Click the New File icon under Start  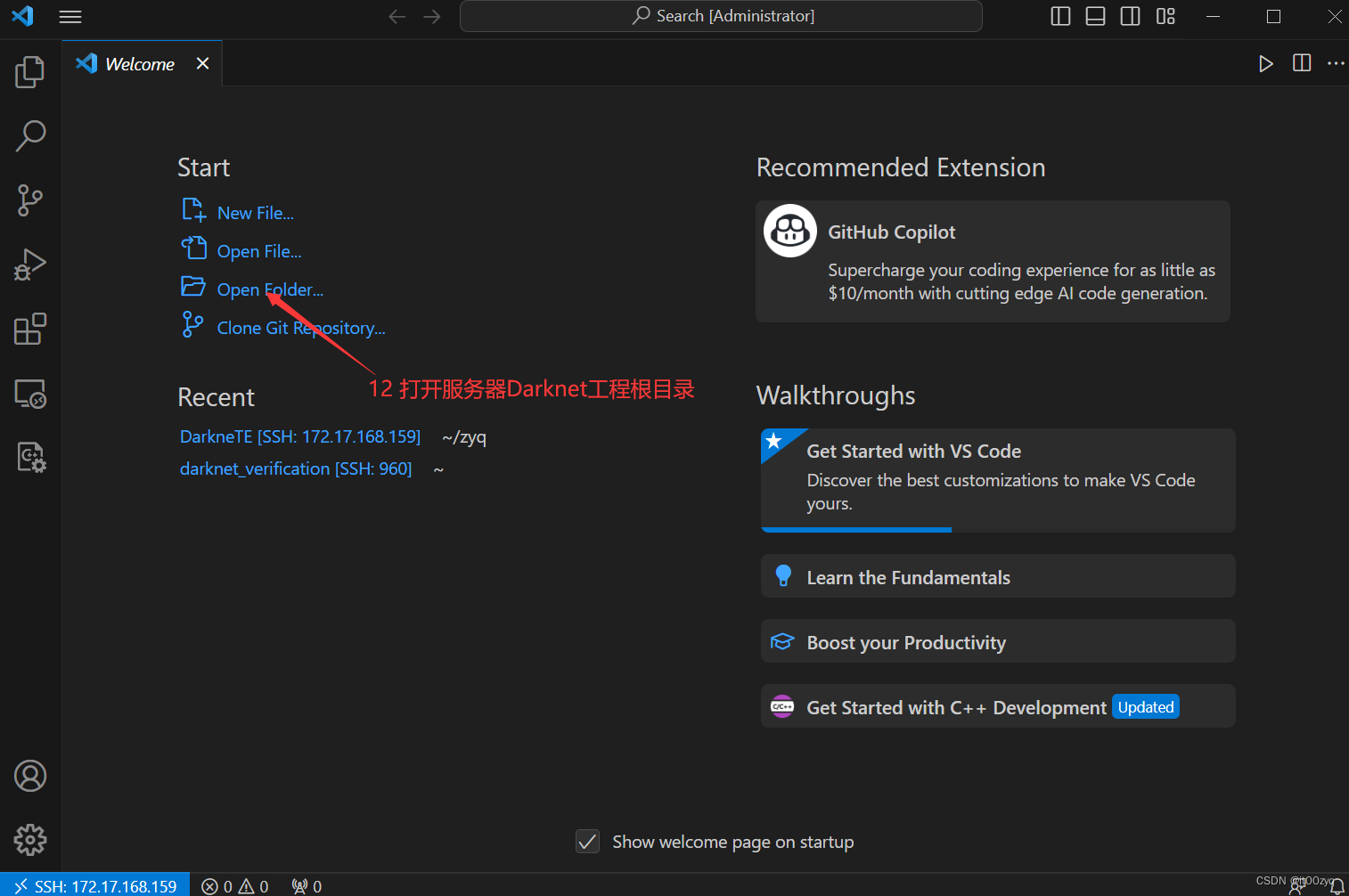[193, 210]
